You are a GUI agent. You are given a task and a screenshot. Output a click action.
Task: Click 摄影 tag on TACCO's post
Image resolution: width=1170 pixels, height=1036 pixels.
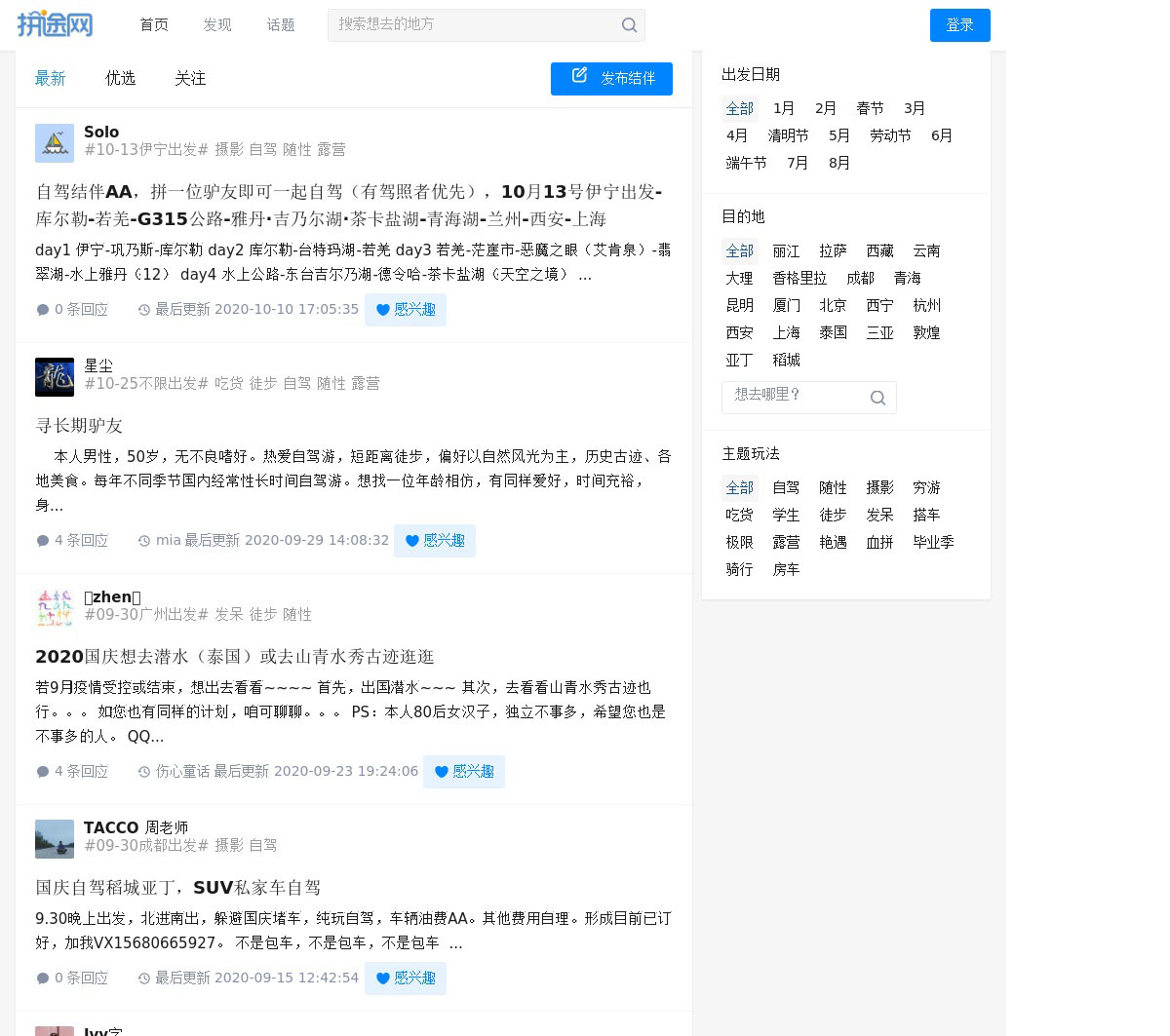(229, 846)
